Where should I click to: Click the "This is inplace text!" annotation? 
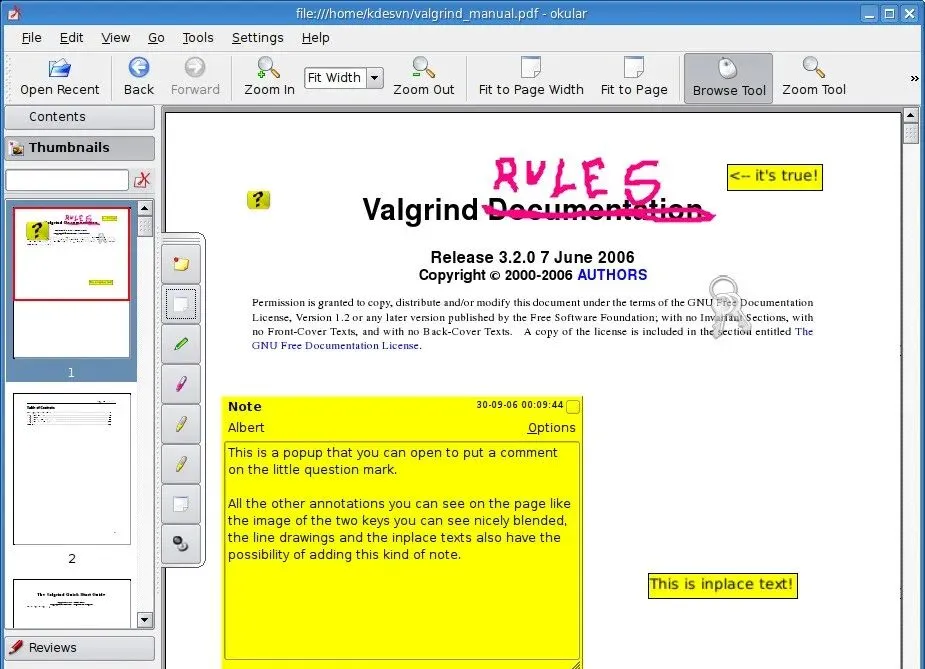(x=723, y=585)
